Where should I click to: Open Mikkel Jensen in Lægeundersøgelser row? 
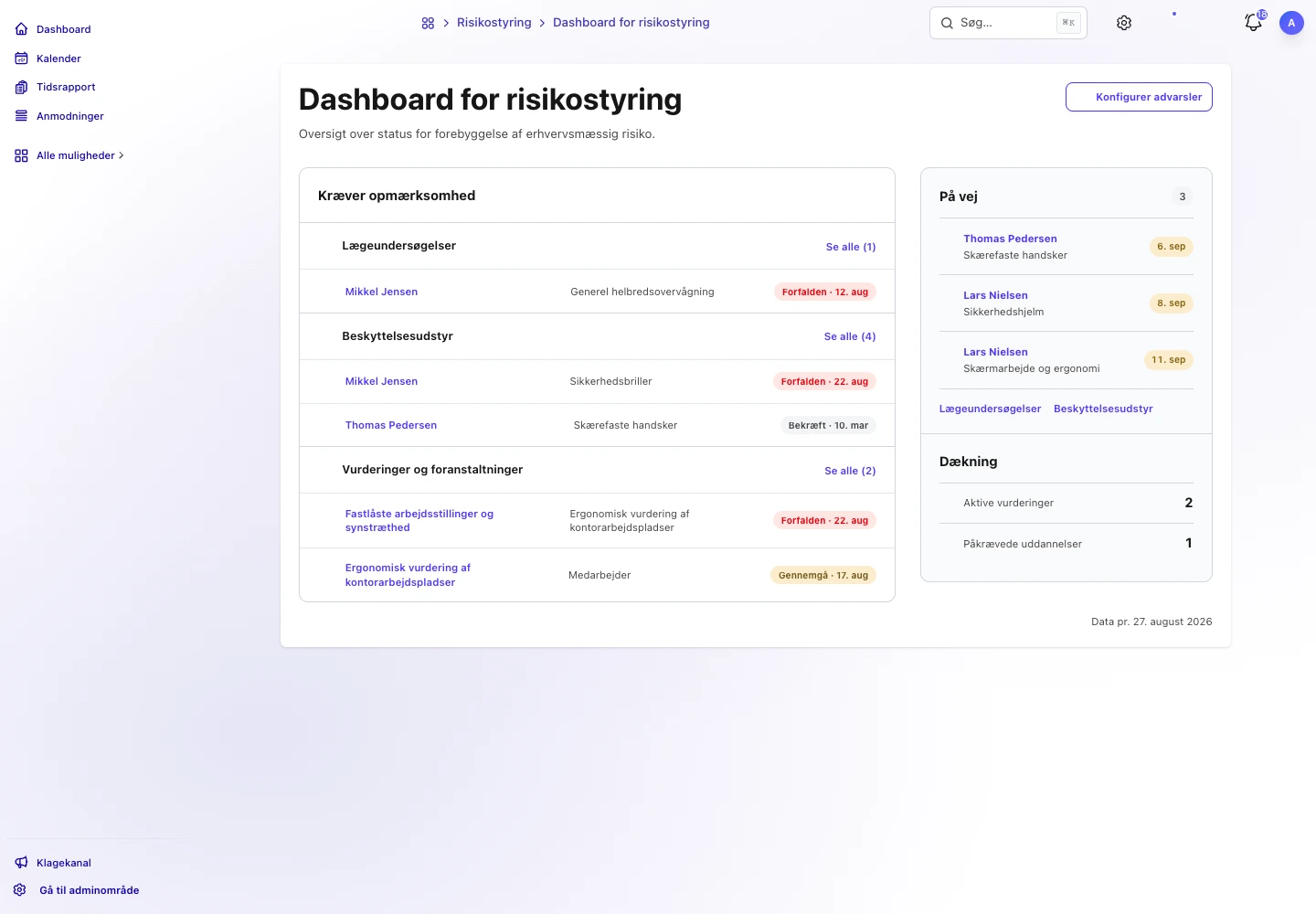click(381, 292)
